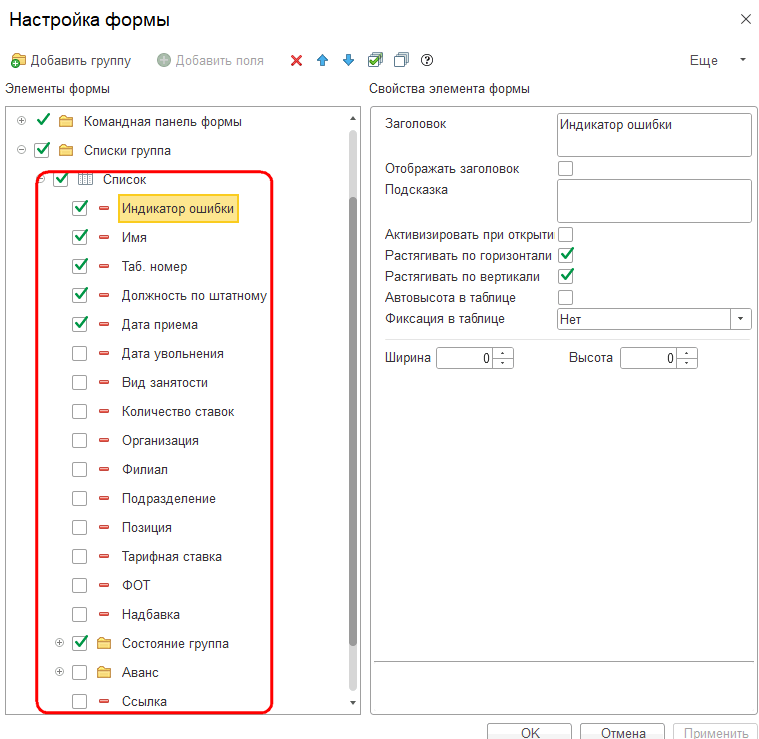Open the Фиксация в таблице dropdown
Screen dimensions: 759x739
click(x=740, y=319)
